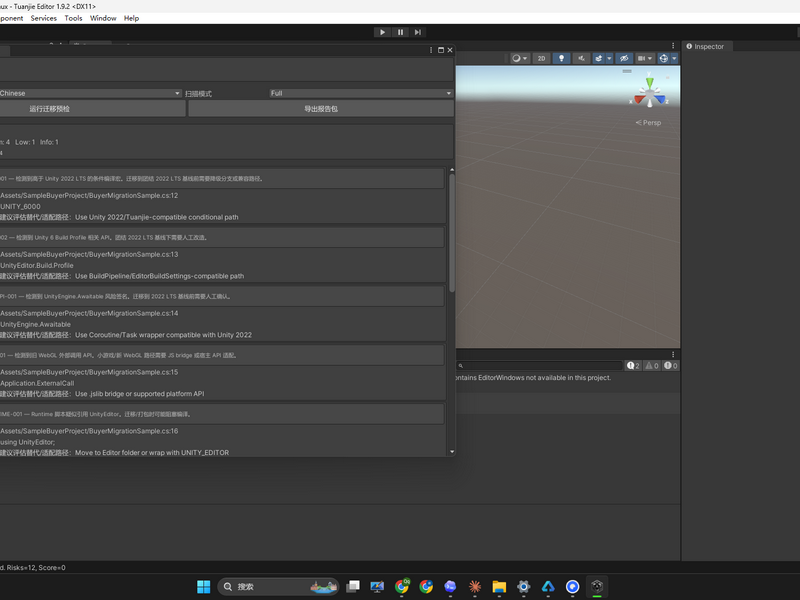The height and width of the screenshot is (600, 800).
Task: Click the green Y axis cone of the orientation gizmo
Action: pos(649,82)
